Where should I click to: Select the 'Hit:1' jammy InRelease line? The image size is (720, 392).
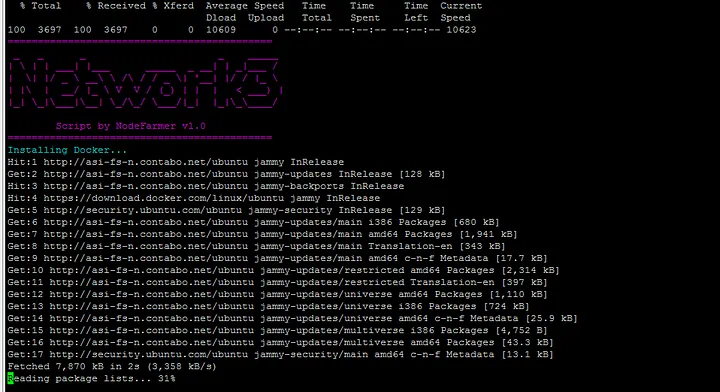(x=175, y=162)
